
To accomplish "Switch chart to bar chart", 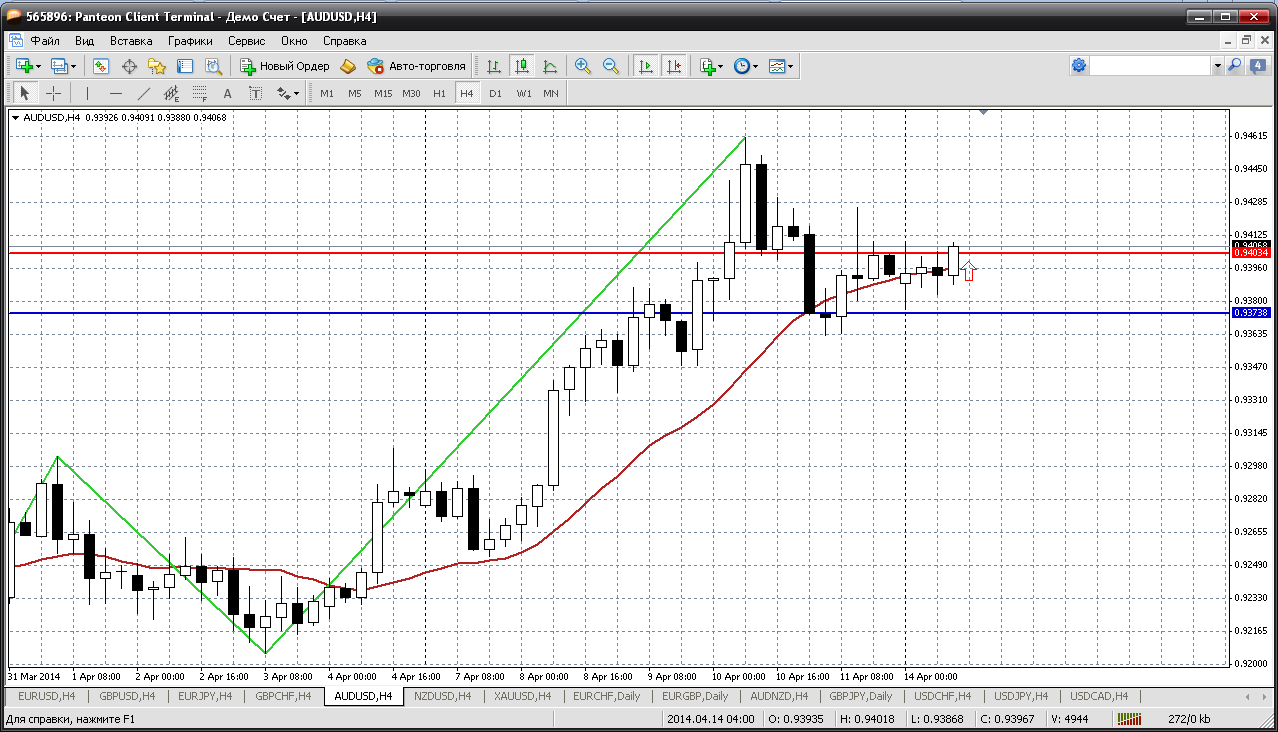I will click(494, 66).
